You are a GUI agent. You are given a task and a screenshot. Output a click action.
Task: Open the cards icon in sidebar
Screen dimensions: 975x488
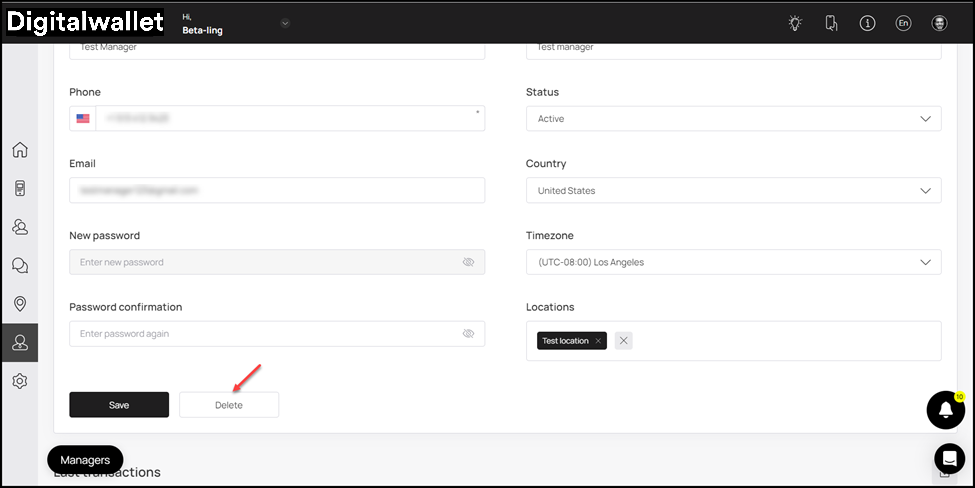click(x=20, y=188)
